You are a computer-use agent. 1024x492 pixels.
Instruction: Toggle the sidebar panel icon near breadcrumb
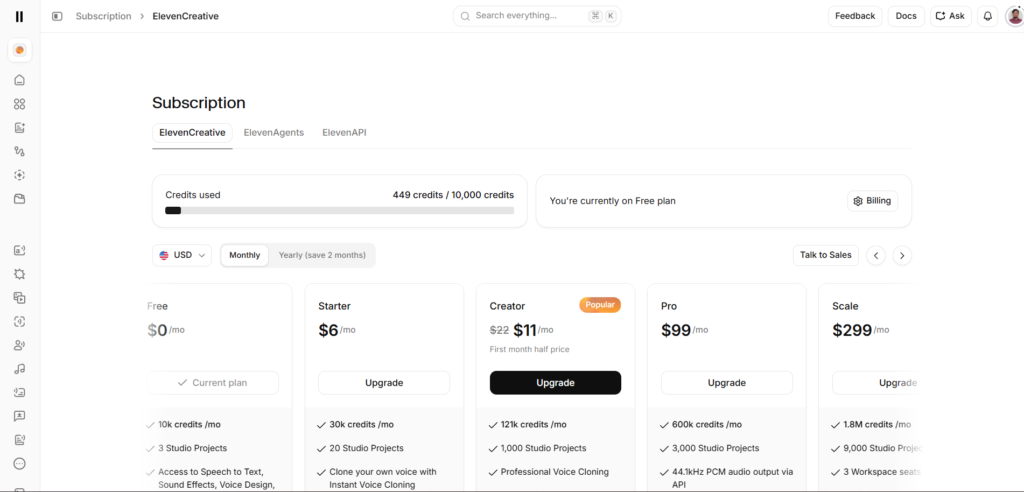pyautogui.click(x=57, y=16)
